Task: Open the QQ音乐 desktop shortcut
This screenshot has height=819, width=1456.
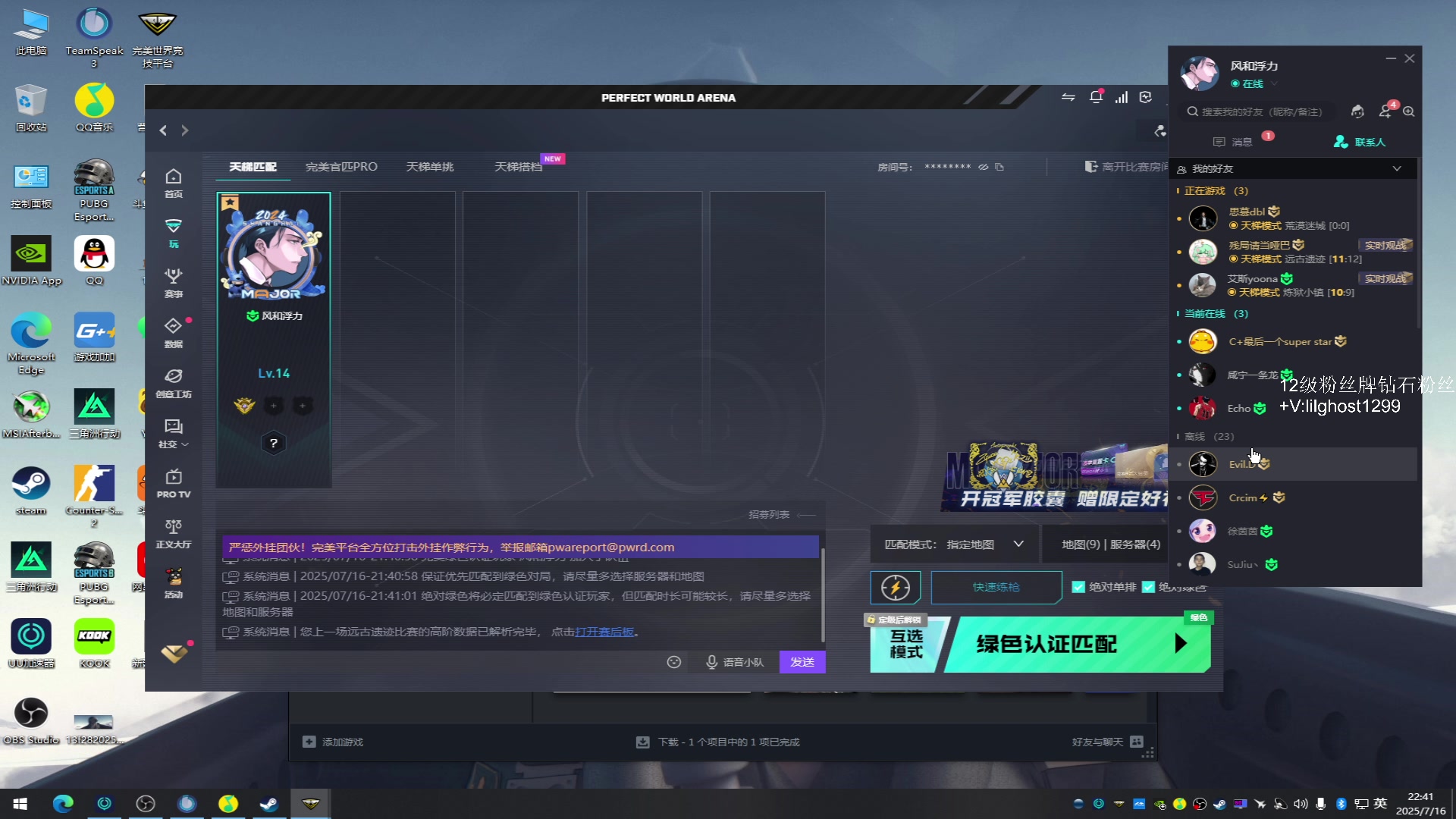Action: (x=94, y=108)
